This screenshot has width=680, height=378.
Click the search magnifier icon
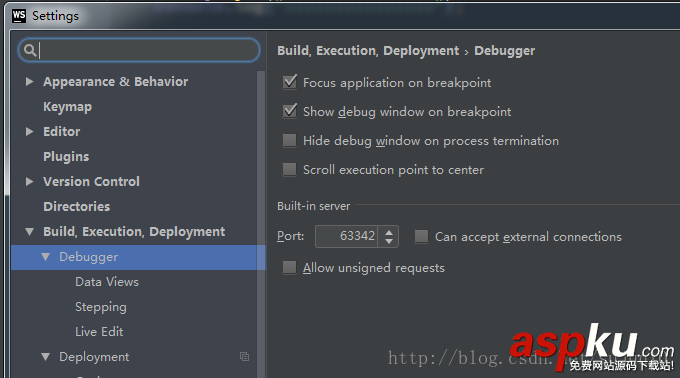pos(29,50)
